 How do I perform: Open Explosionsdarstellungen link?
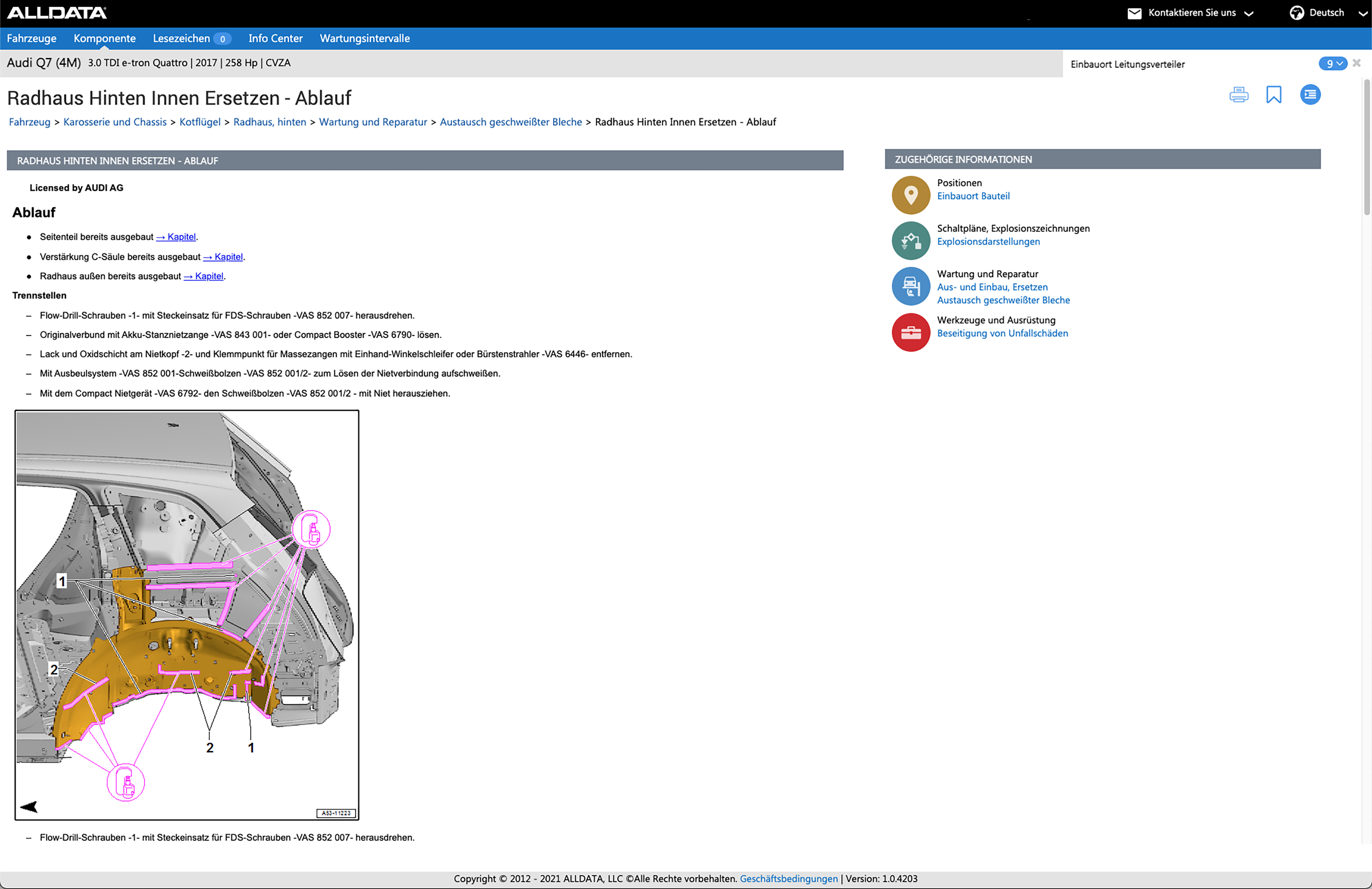[x=988, y=242]
